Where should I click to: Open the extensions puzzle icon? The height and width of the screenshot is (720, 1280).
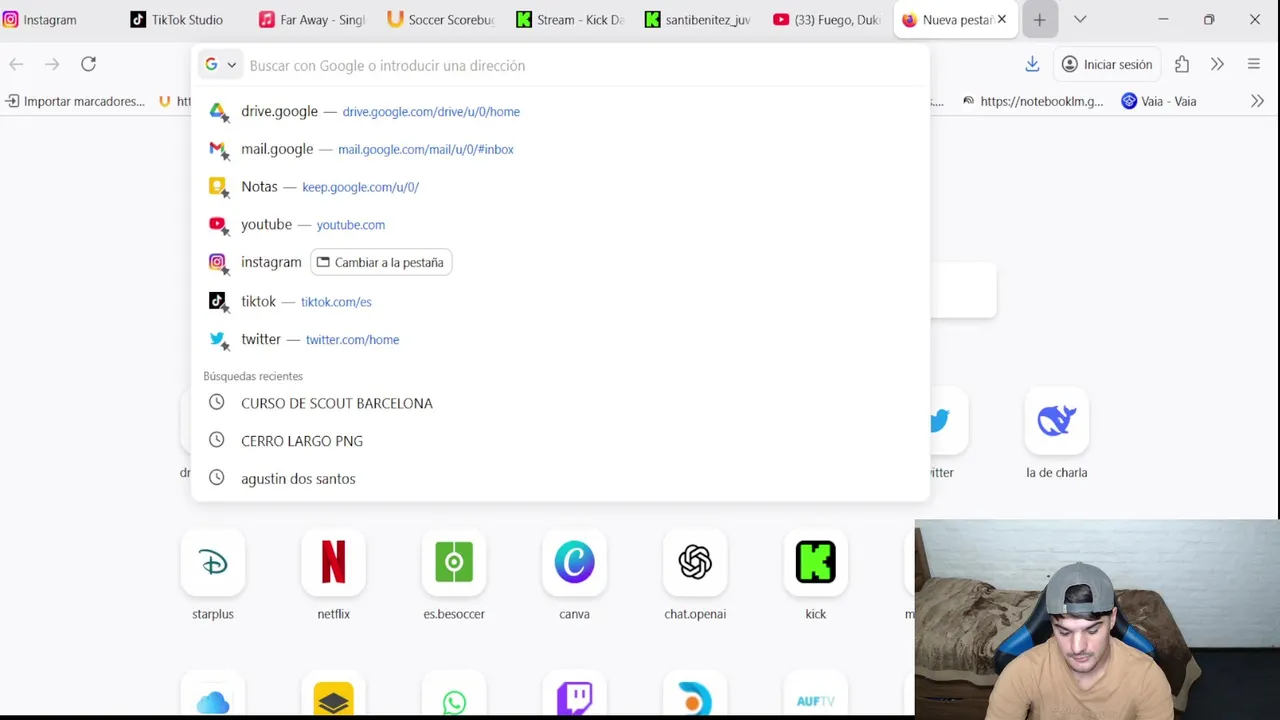click(1182, 64)
